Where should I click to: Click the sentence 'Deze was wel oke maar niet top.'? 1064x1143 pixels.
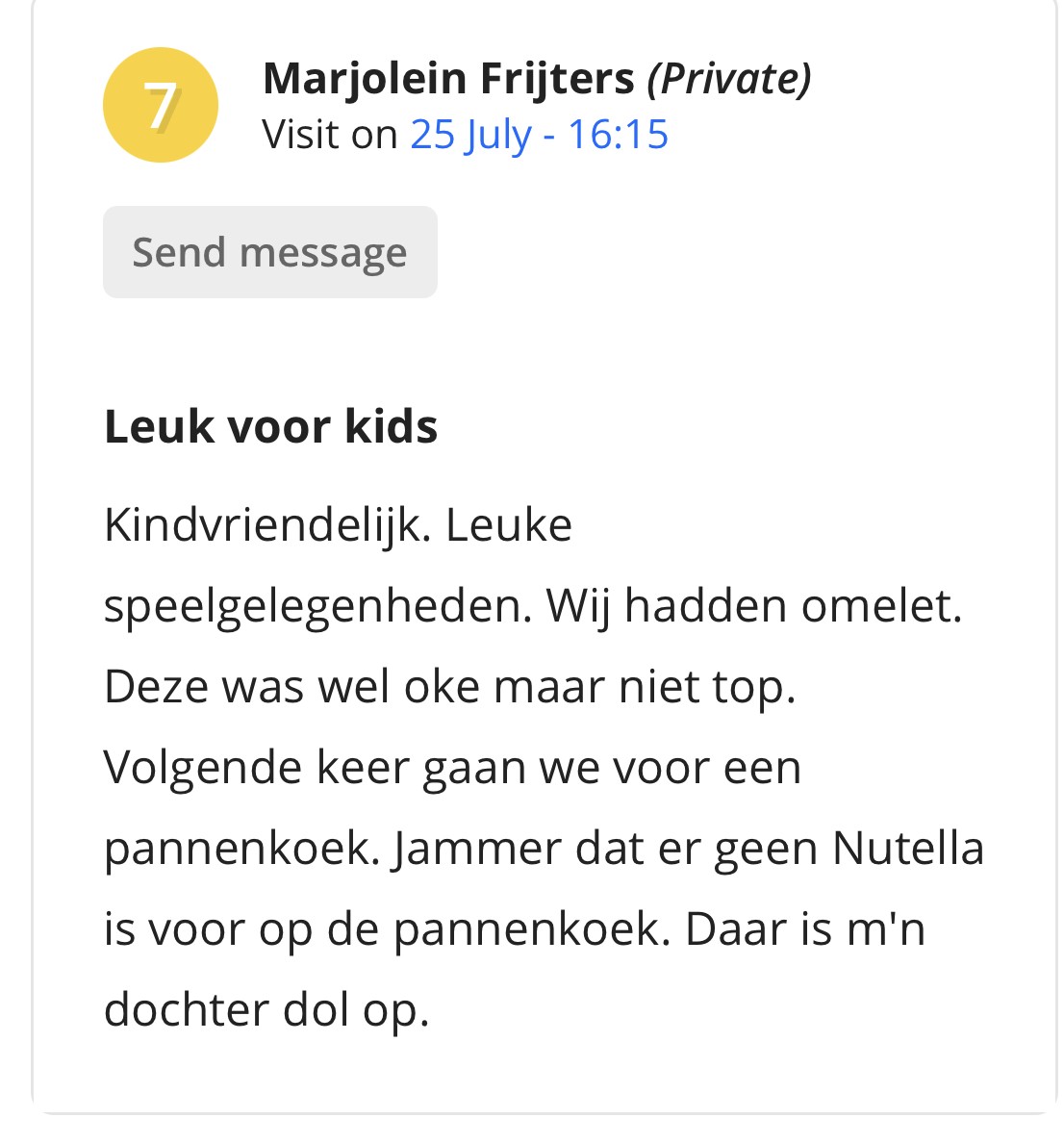point(450,687)
